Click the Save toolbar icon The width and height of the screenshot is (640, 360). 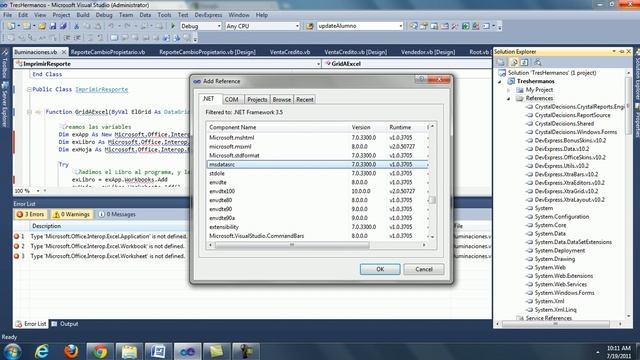[53, 26]
